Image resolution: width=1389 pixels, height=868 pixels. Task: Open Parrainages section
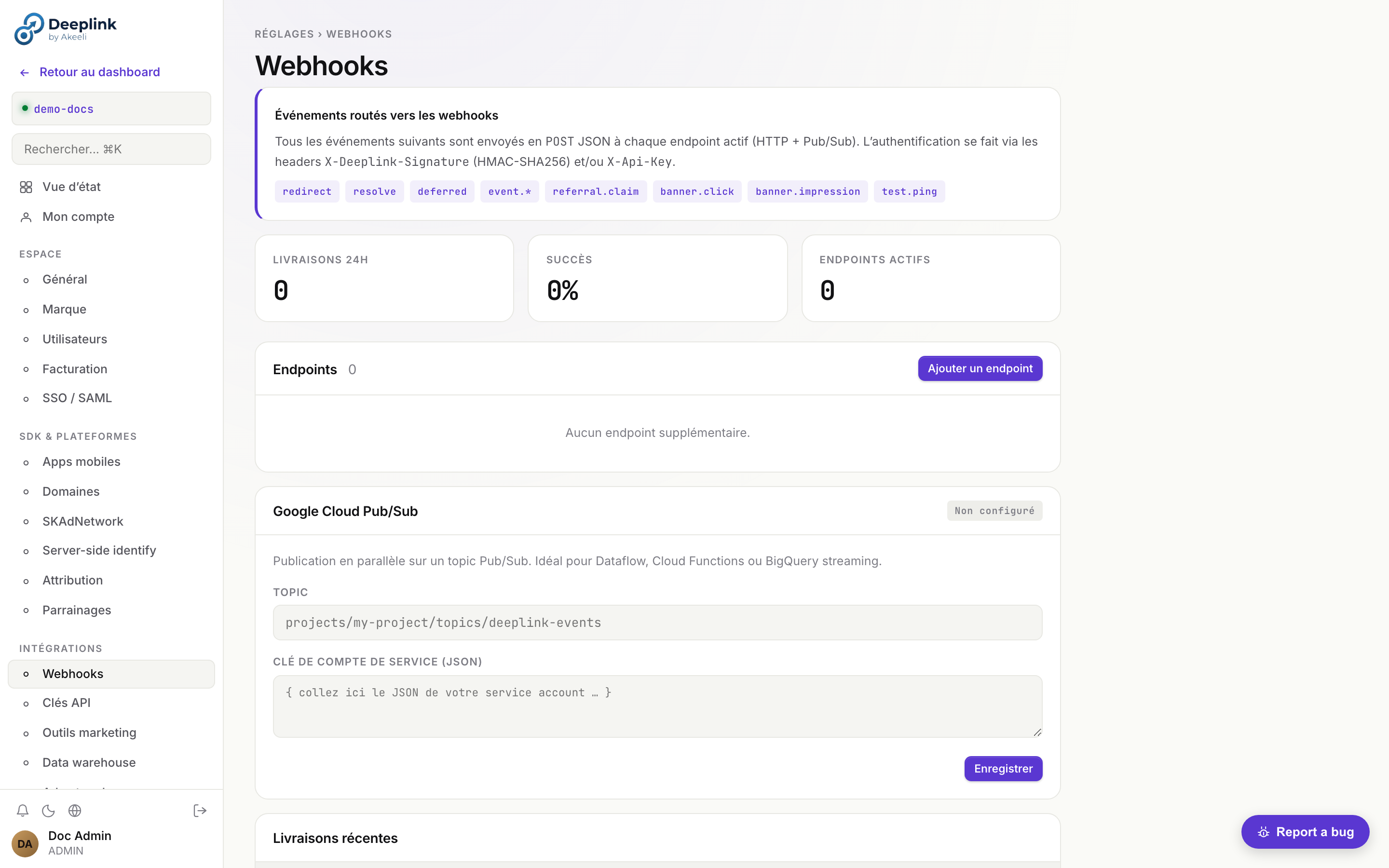[111, 610]
